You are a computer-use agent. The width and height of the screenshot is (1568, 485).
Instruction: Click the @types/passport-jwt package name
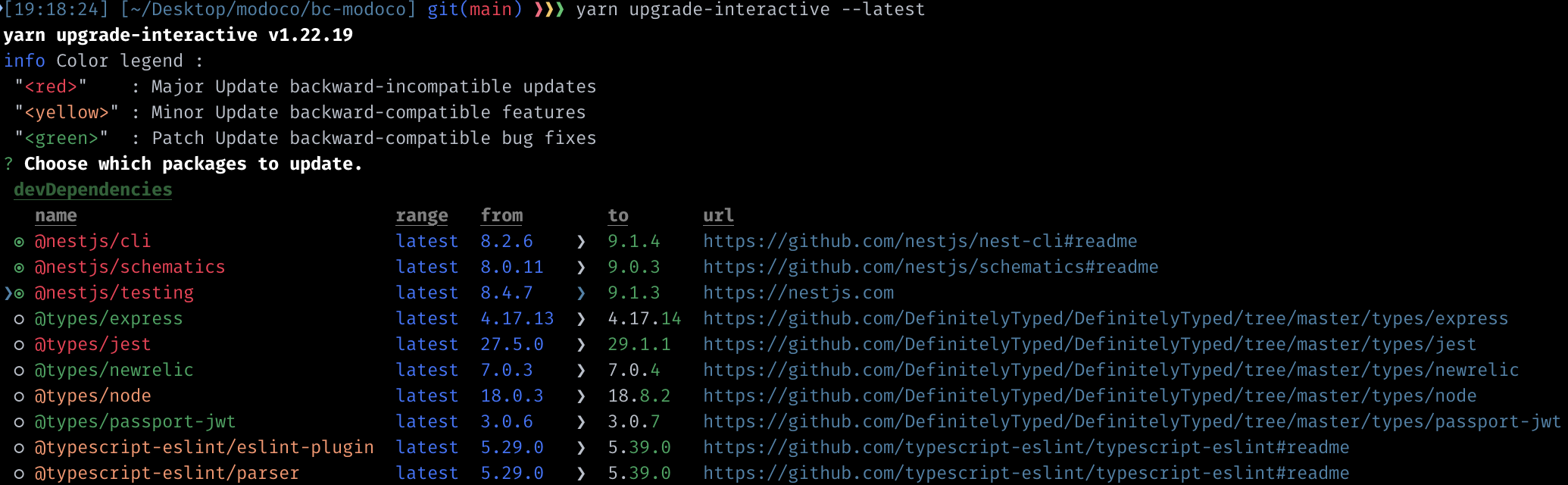pyautogui.click(x=135, y=421)
